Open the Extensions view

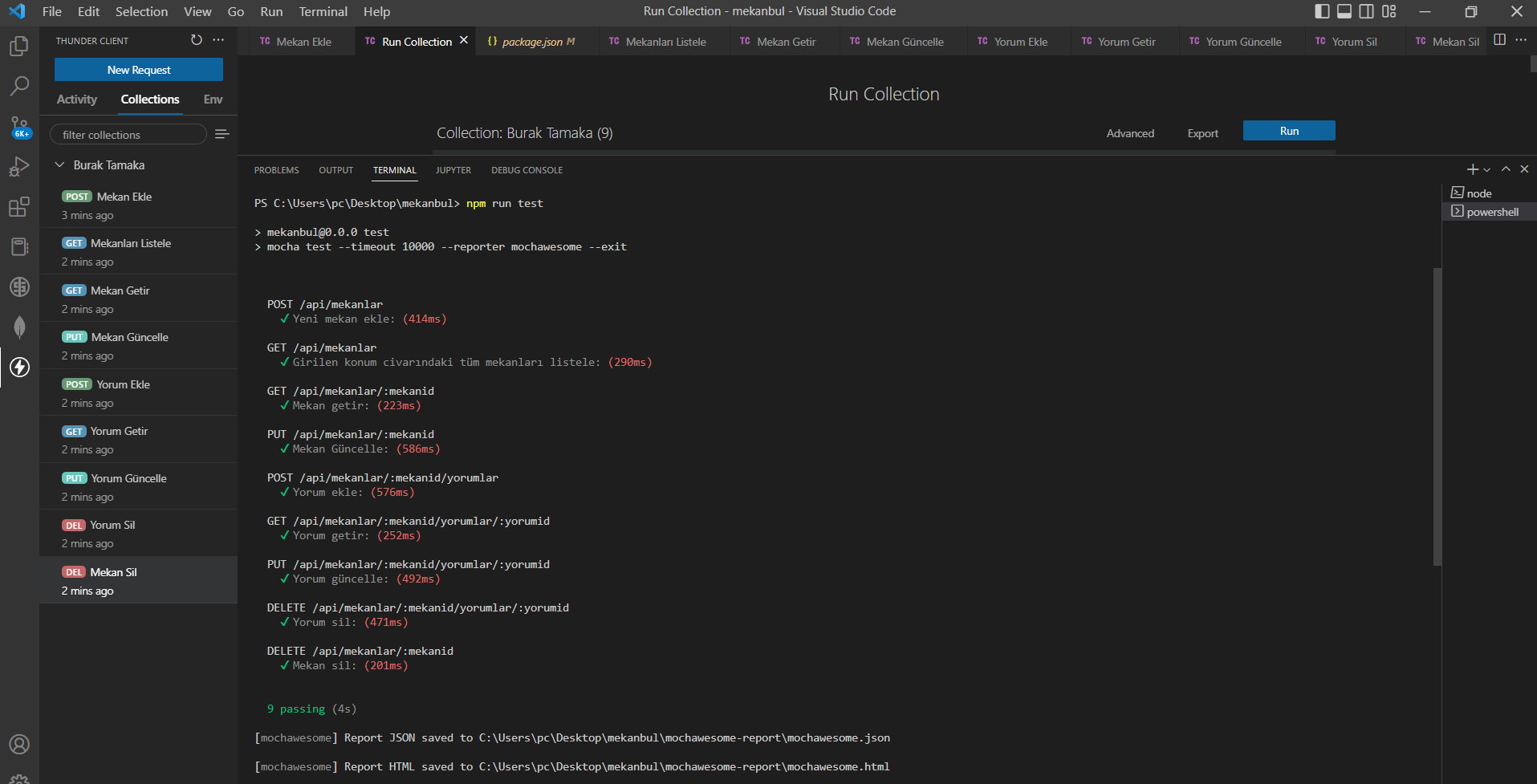[19, 206]
